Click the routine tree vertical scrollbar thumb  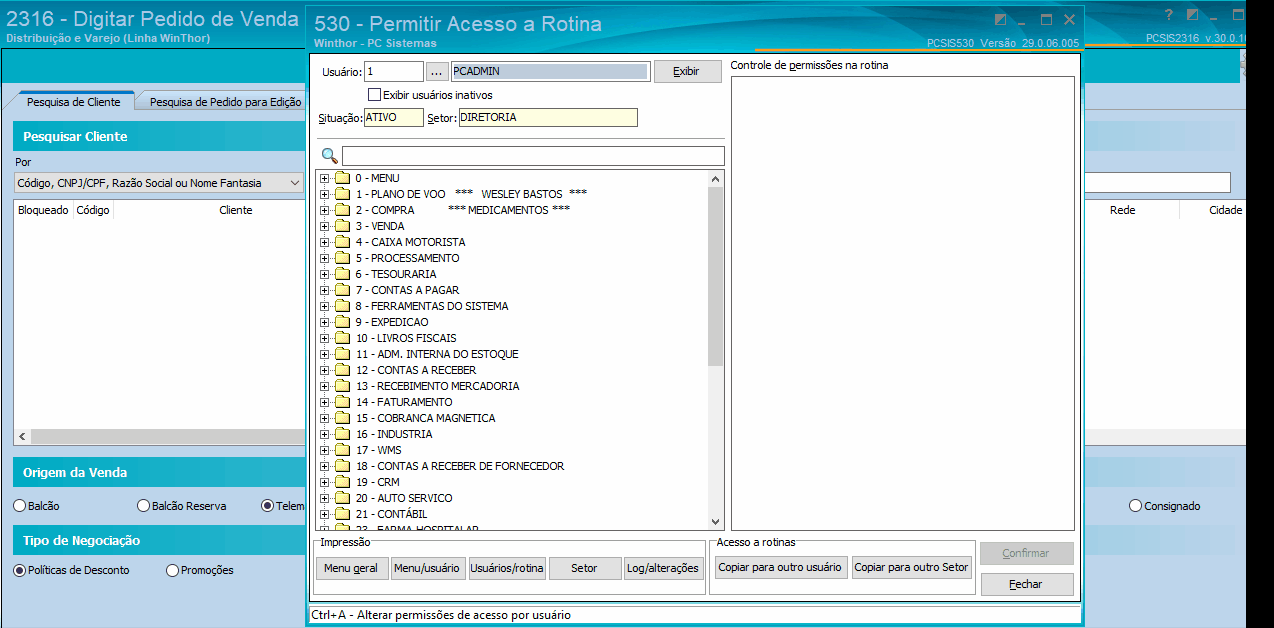[x=715, y=276]
